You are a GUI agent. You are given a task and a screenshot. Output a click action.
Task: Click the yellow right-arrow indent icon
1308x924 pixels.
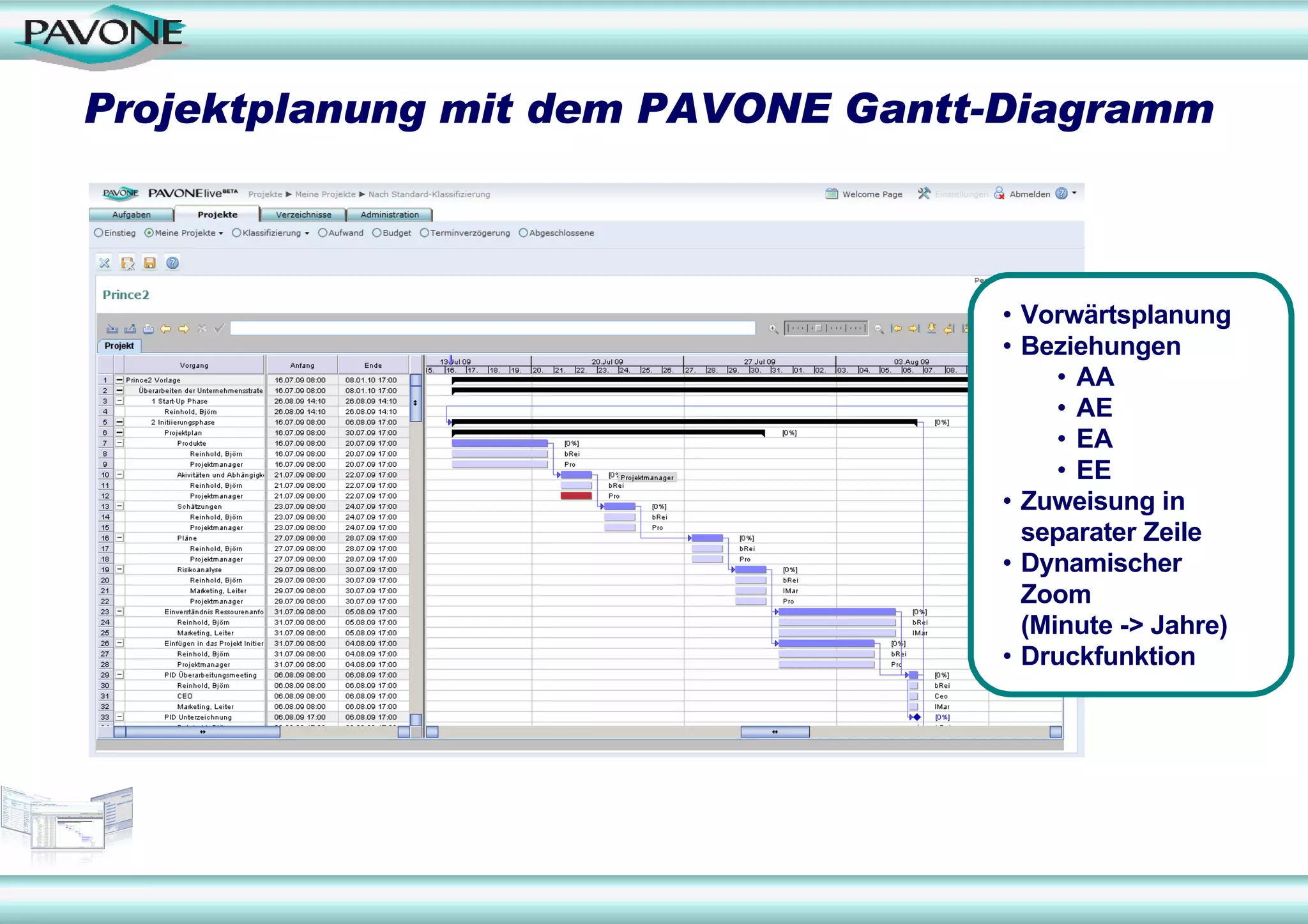[184, 329]
